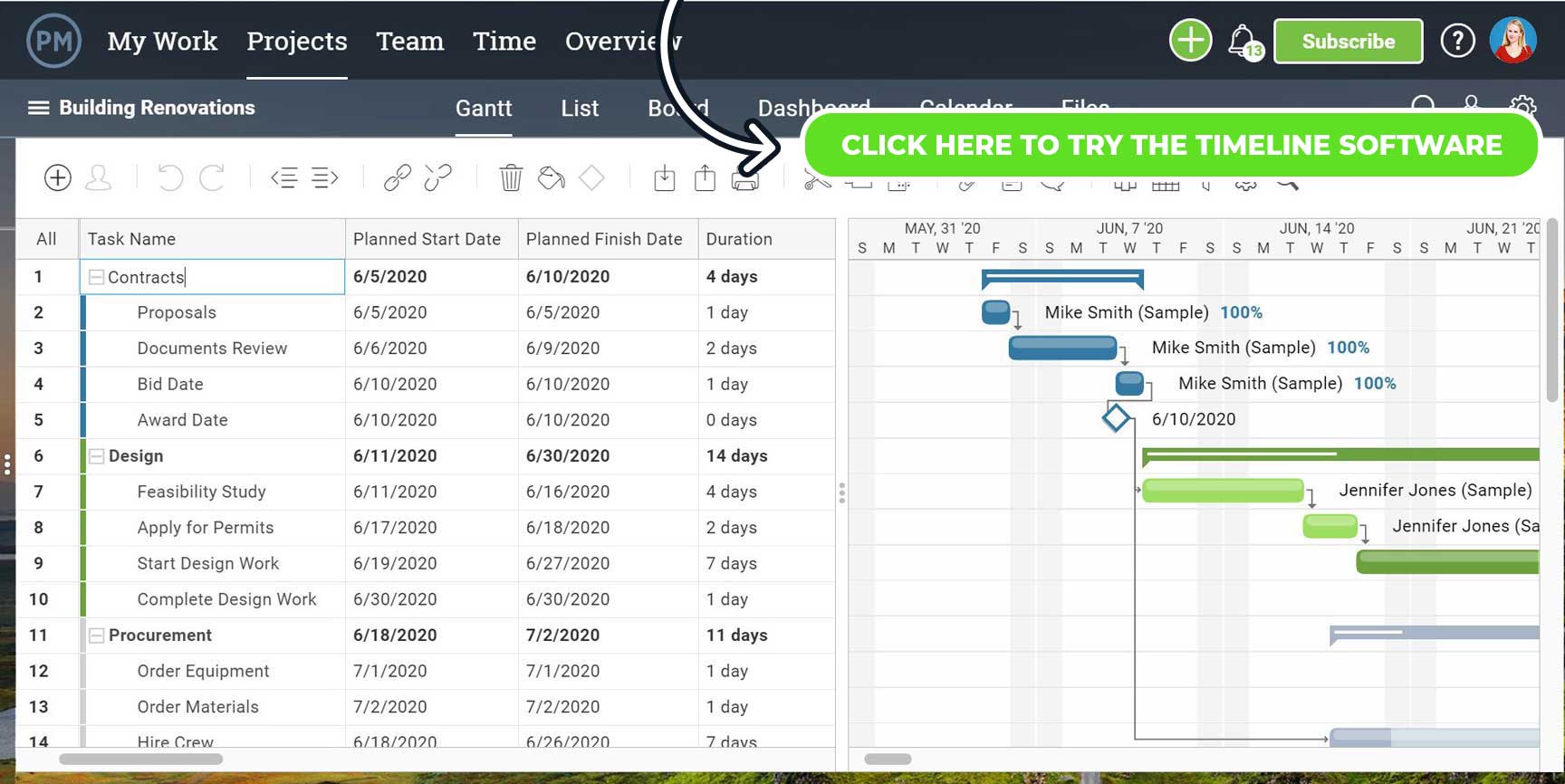Click the Planned Finish Date column header
1565x784 pixels.
(x=608, y=239)
